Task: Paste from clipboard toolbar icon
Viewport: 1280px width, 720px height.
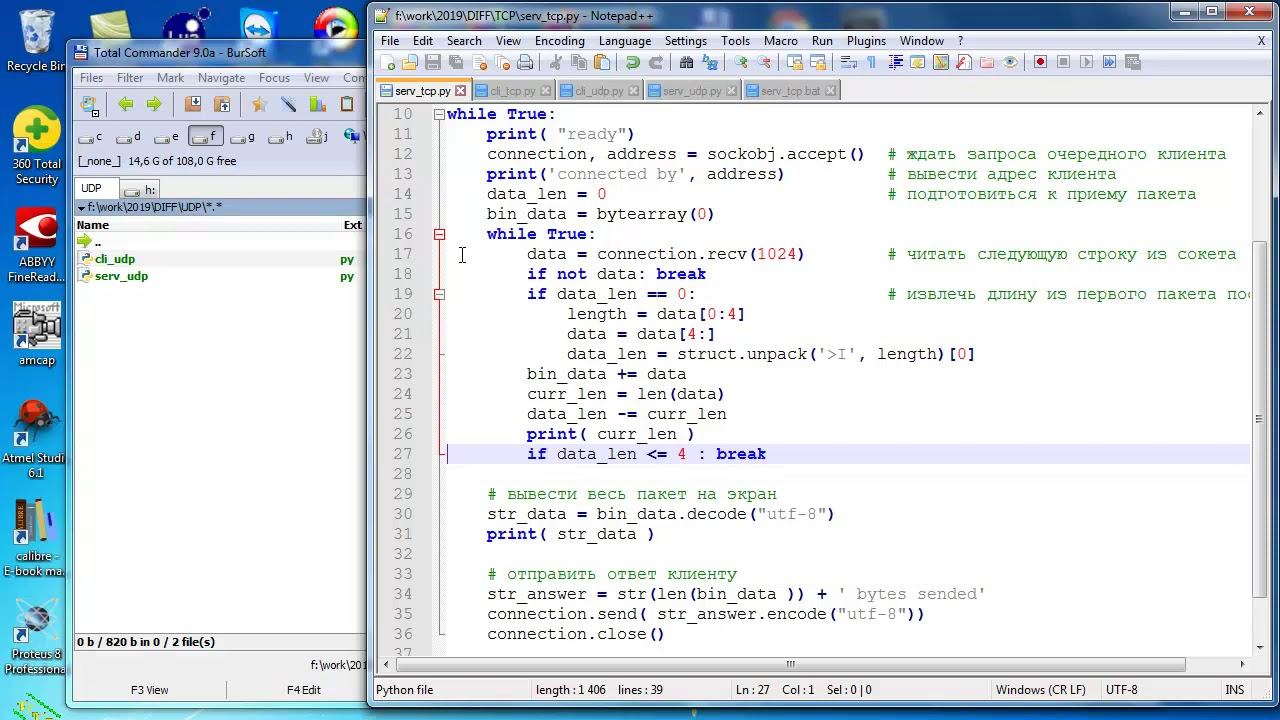Action: [x=601, y=62]
